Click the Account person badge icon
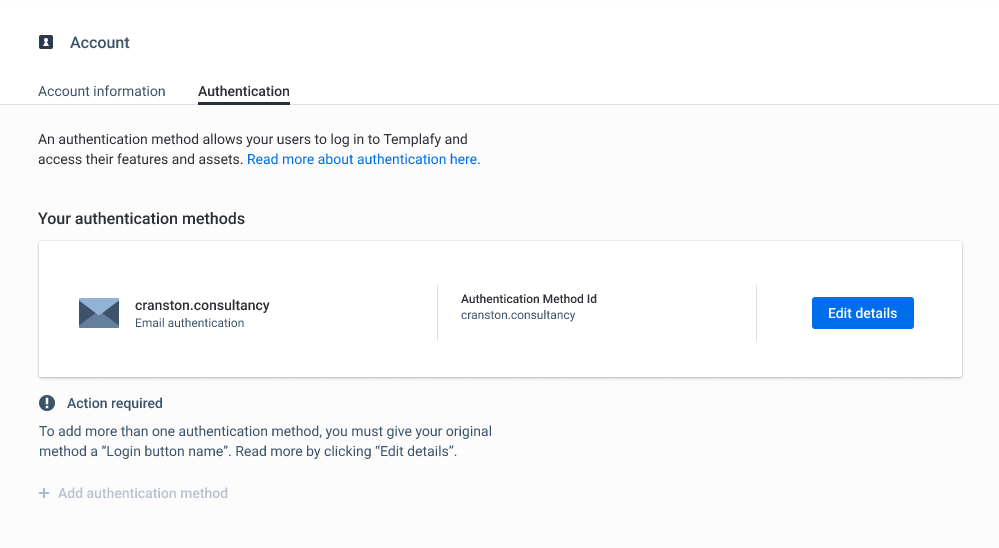 pos(46,42)
